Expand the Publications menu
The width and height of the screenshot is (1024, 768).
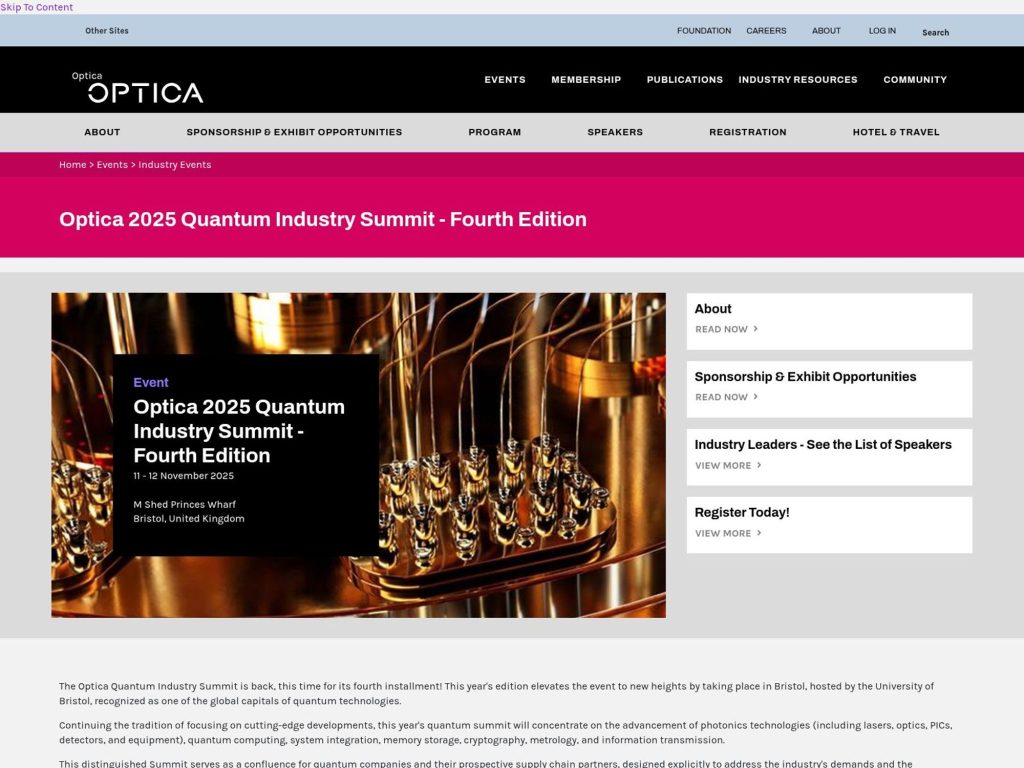tap(685, 79)
